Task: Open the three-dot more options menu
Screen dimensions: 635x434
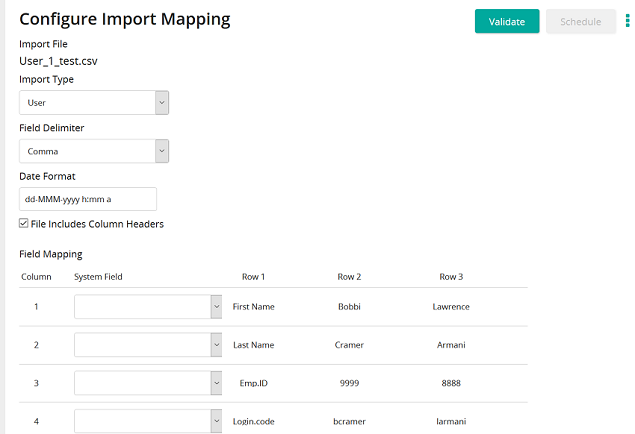Action: point(627,21)
